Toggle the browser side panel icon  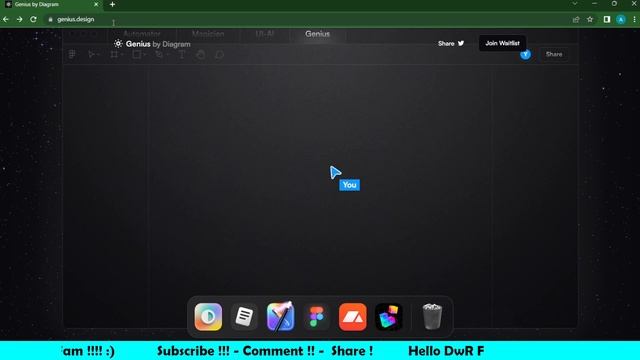point(607,19)
